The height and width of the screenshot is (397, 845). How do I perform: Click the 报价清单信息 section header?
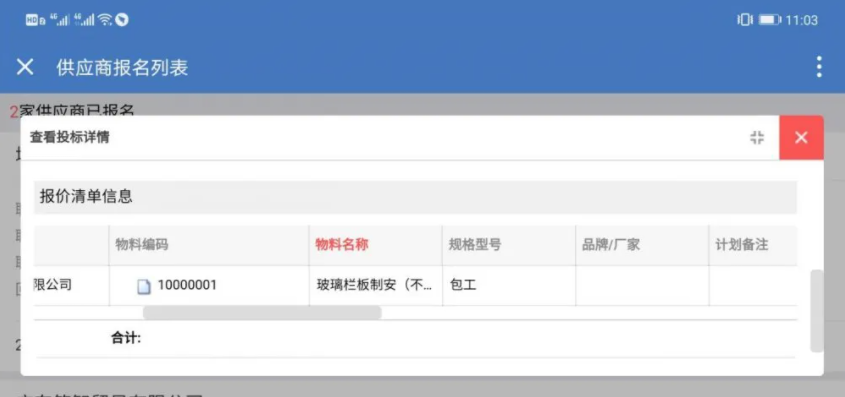coord(415,197)
